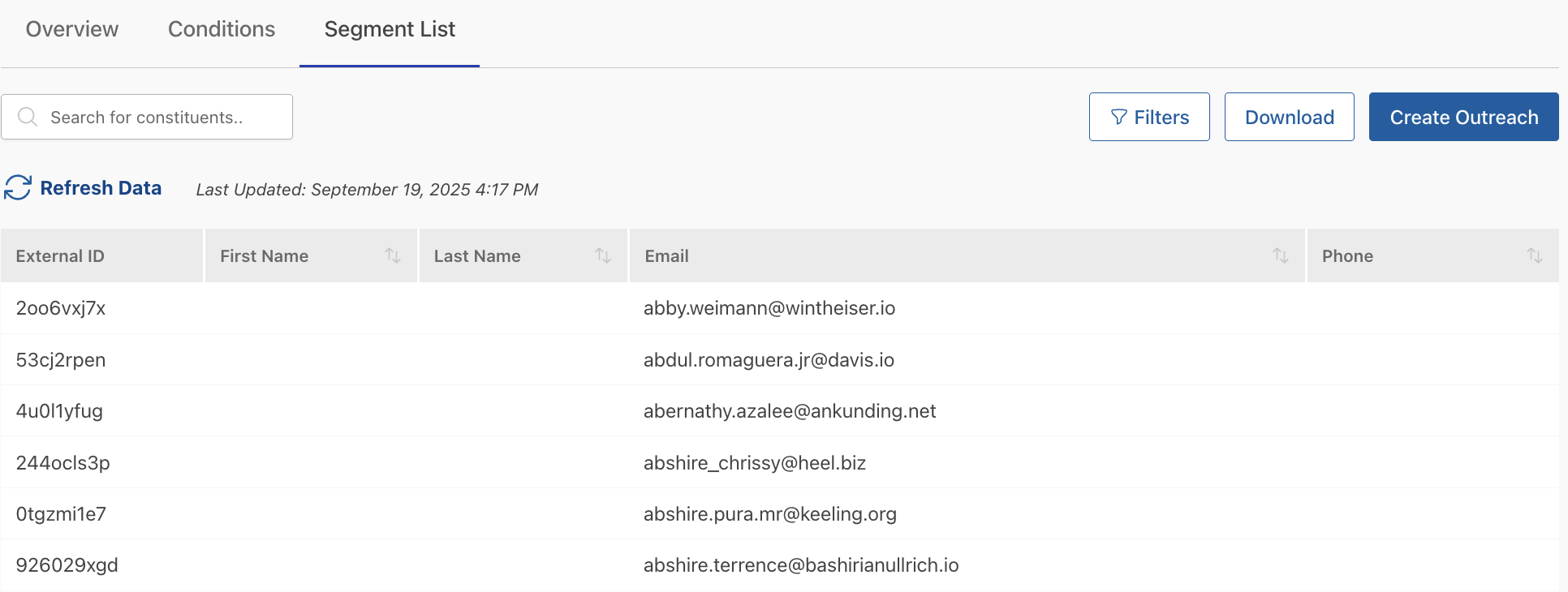Click email abby.weimann@wintheiser.io
The height and width of the screenshot is (592, 1568).
coord(769,308)
